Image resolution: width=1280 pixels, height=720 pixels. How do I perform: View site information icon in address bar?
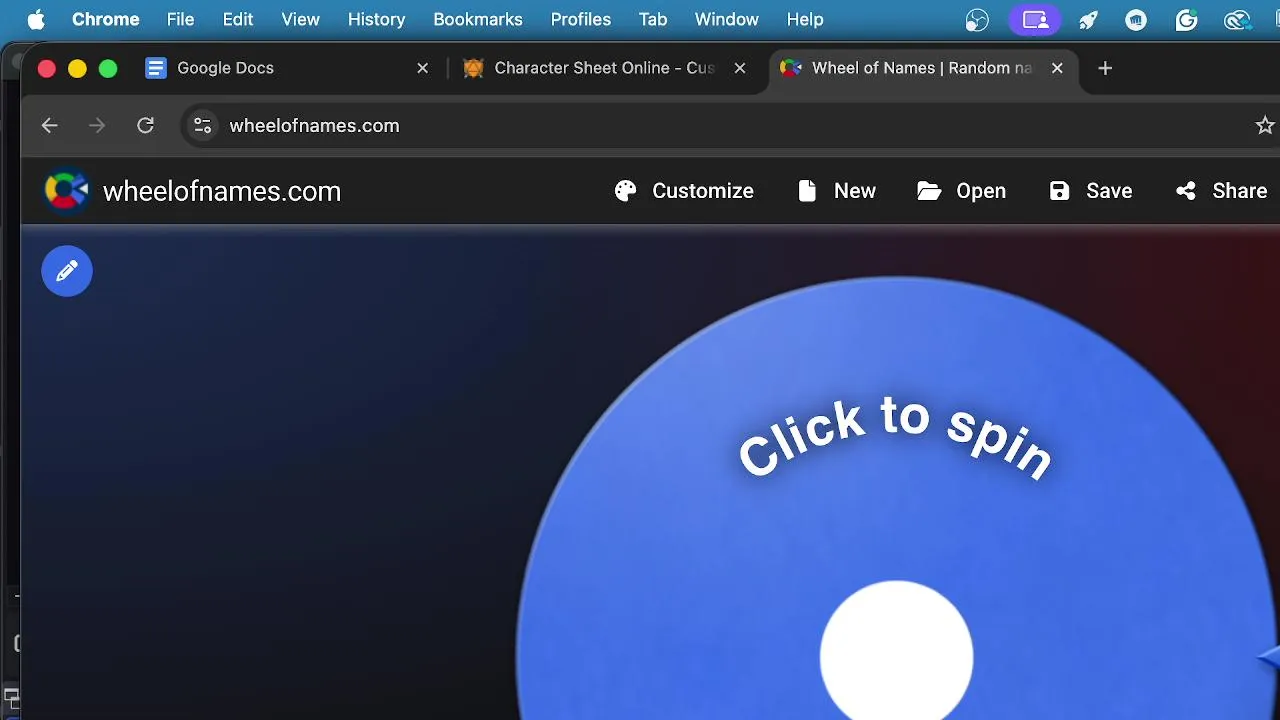(x=202, y=125)
